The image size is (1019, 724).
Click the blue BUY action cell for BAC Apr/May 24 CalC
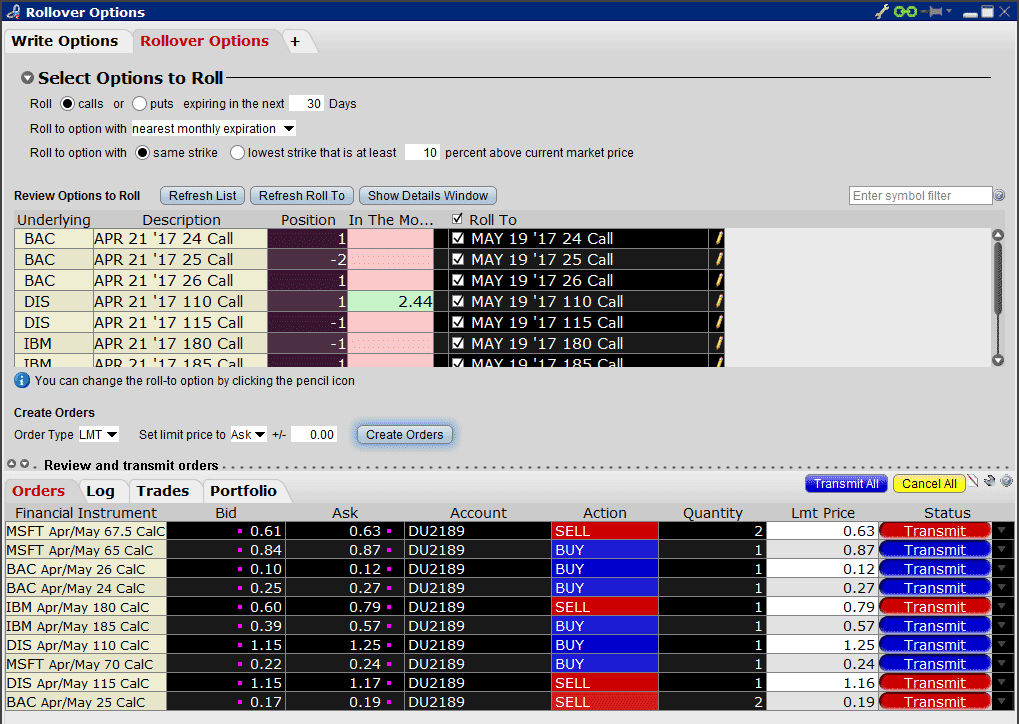604,588
